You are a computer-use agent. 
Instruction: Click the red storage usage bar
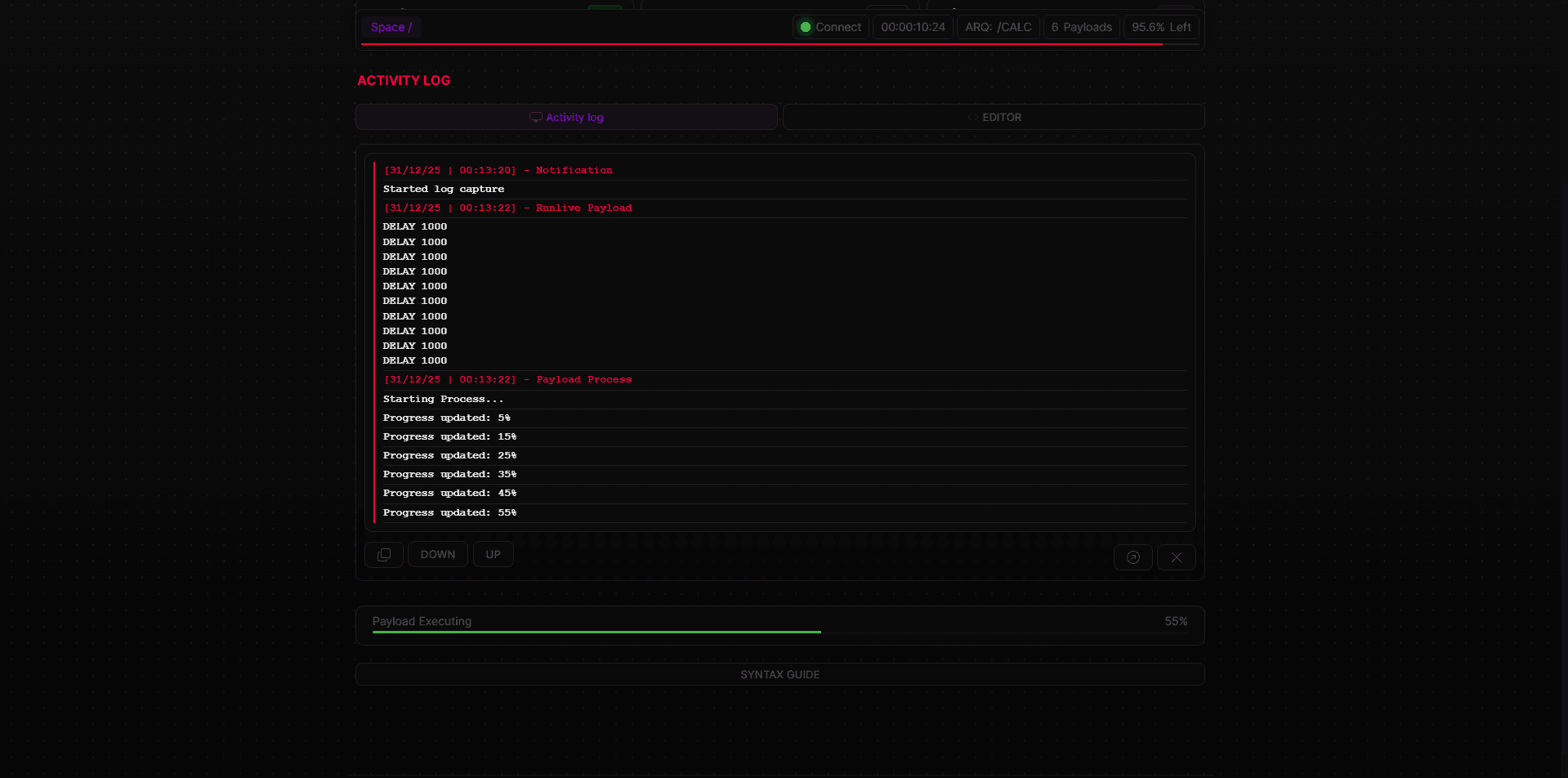760,44
